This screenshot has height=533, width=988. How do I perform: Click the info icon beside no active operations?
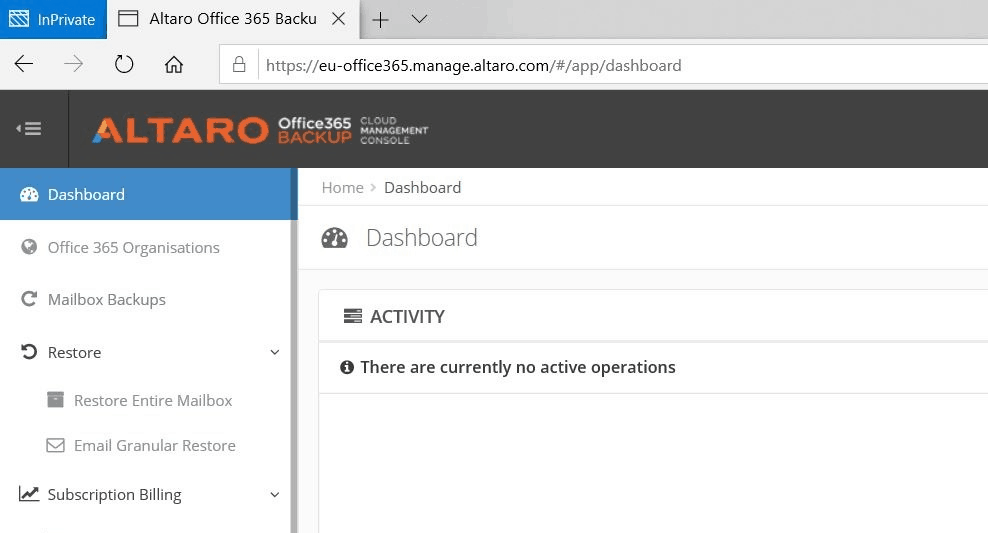pos(347,367)
